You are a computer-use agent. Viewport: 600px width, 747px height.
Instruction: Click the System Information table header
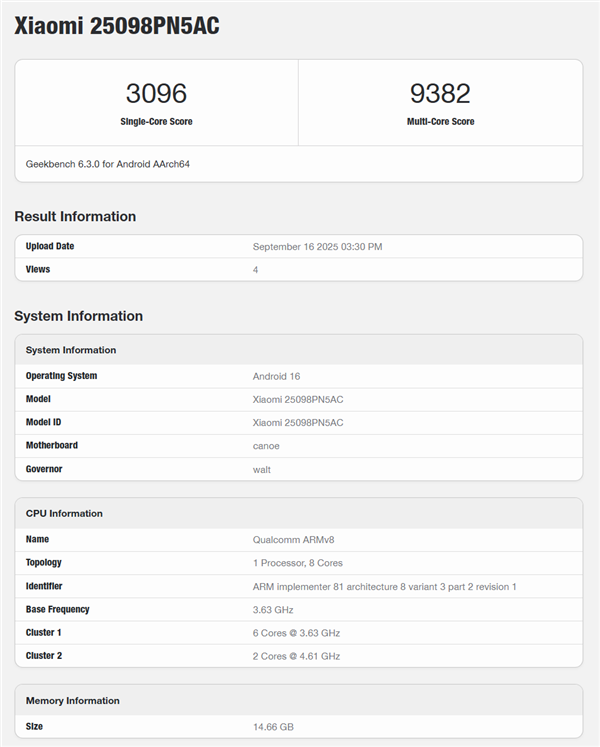(71, 350)
